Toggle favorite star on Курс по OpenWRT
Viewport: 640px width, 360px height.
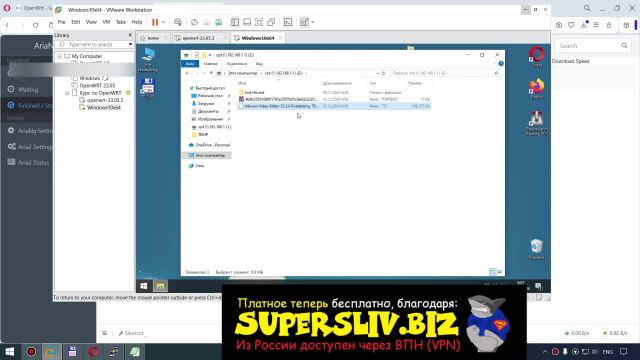coord(128,93)
